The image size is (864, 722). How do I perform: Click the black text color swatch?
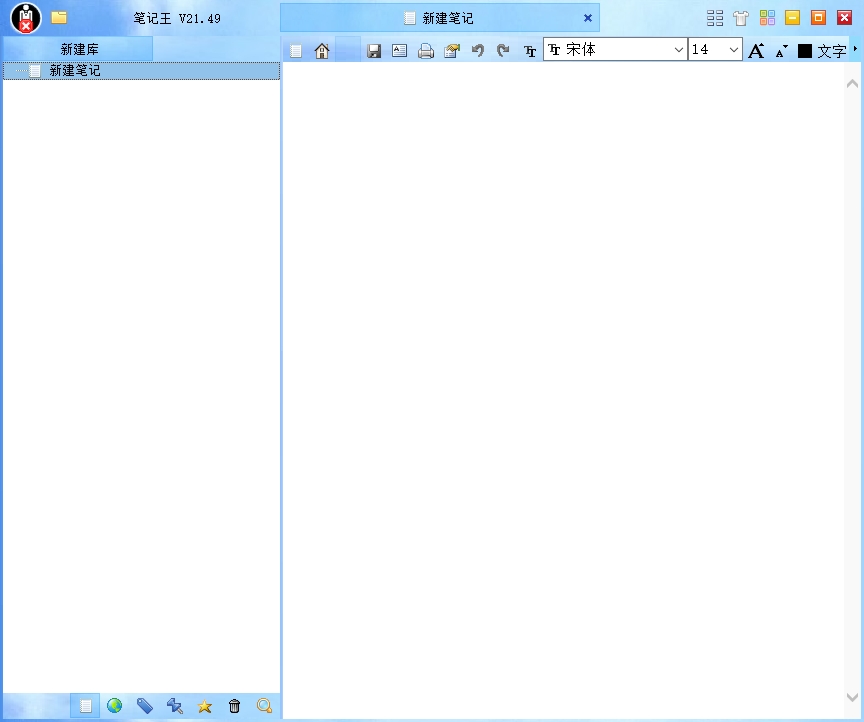pyautogui.click(x=804, y=51)
